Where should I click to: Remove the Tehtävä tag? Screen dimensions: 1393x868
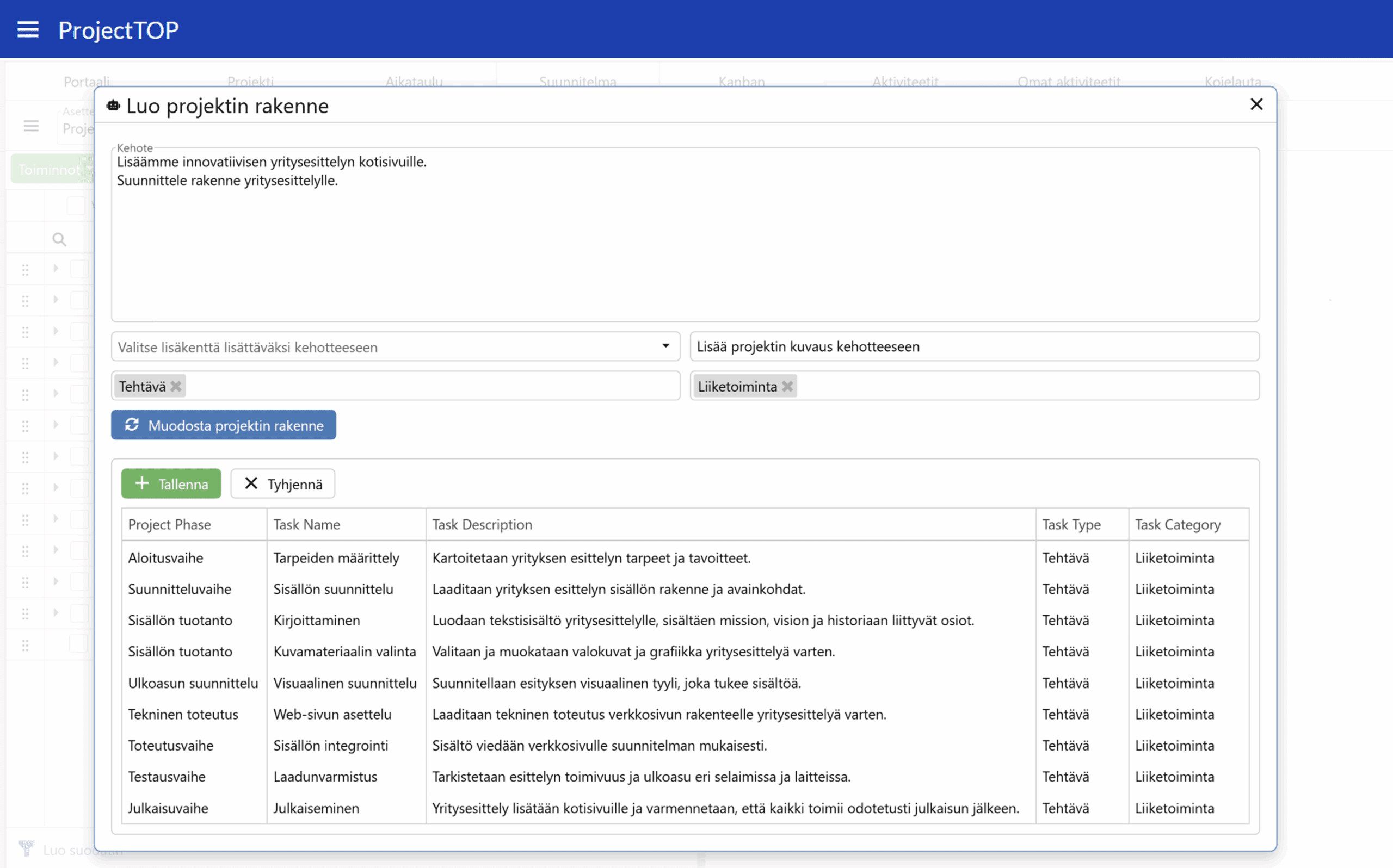tap(176, 386)
